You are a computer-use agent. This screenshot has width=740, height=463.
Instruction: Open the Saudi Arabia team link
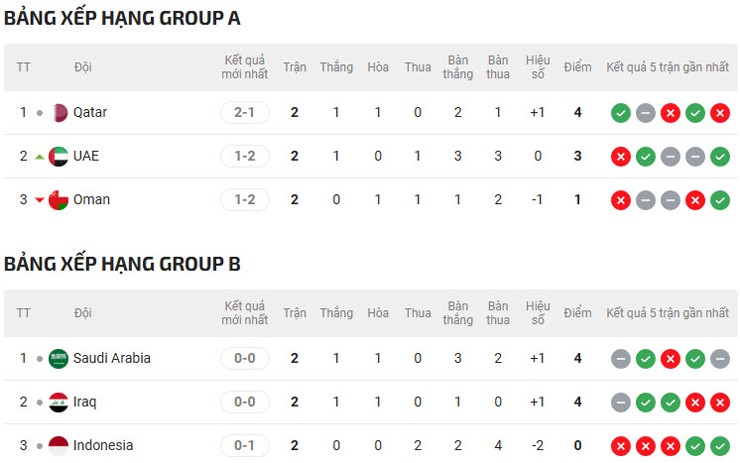(x=112, y=358)
